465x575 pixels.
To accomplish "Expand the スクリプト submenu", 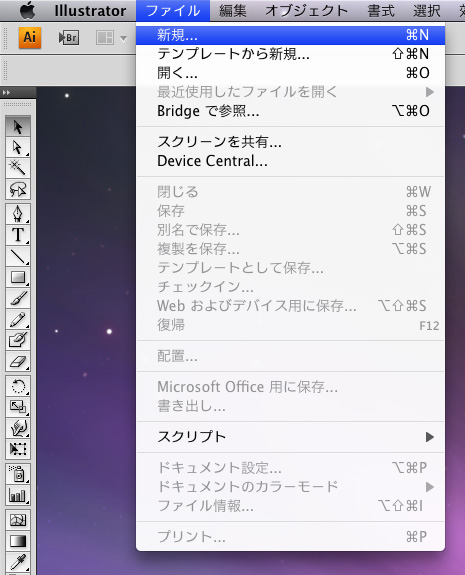I will (x=290, y=437).
